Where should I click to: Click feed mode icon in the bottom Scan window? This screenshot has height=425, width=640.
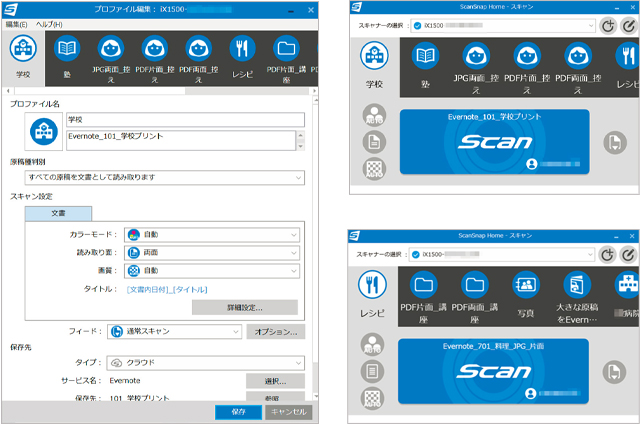(614, 372)
